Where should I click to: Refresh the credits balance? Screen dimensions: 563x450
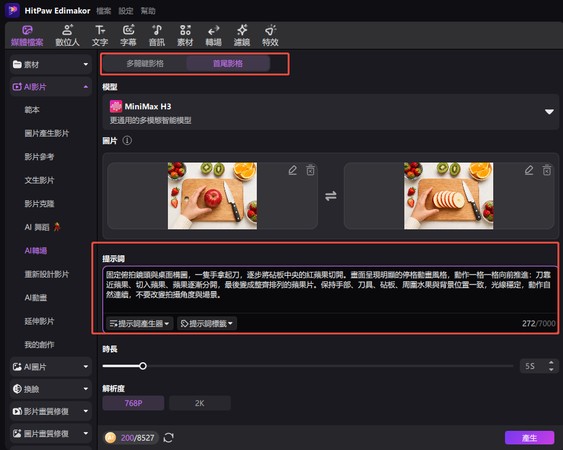168,437
